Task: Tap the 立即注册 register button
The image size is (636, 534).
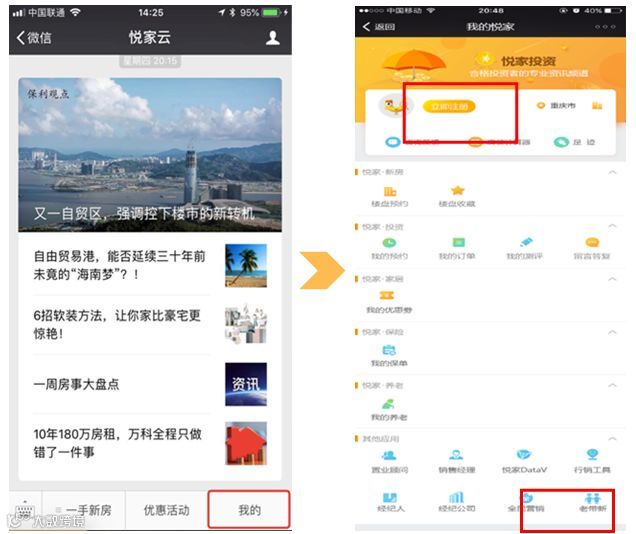Action: (x=449, y=107)
